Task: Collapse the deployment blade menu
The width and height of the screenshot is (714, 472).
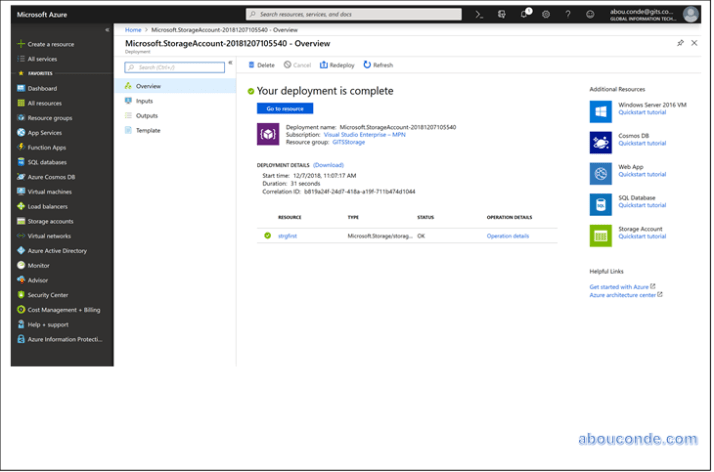Action: (230, 63)
